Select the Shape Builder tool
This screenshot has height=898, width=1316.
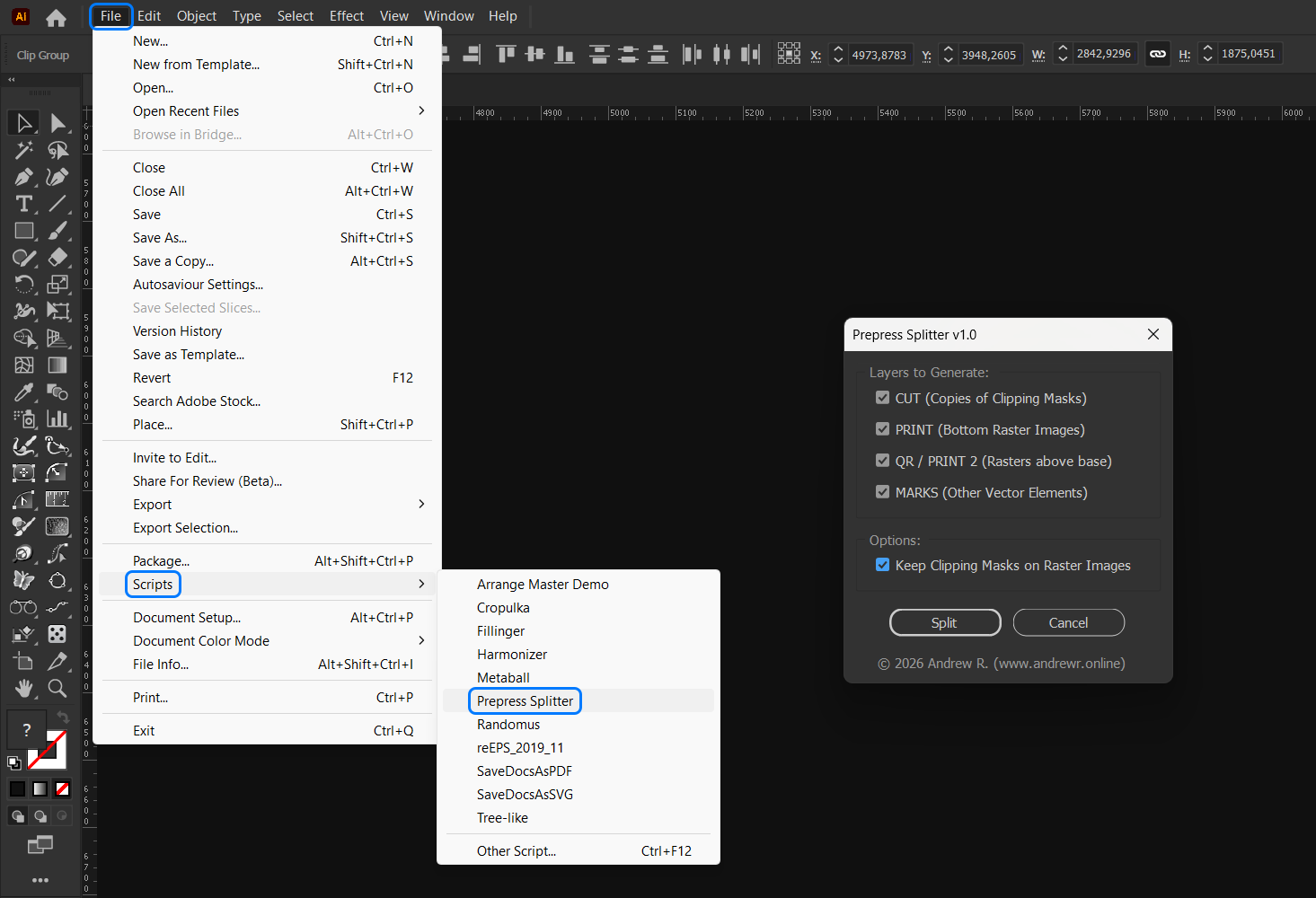(x=24, y=339)
